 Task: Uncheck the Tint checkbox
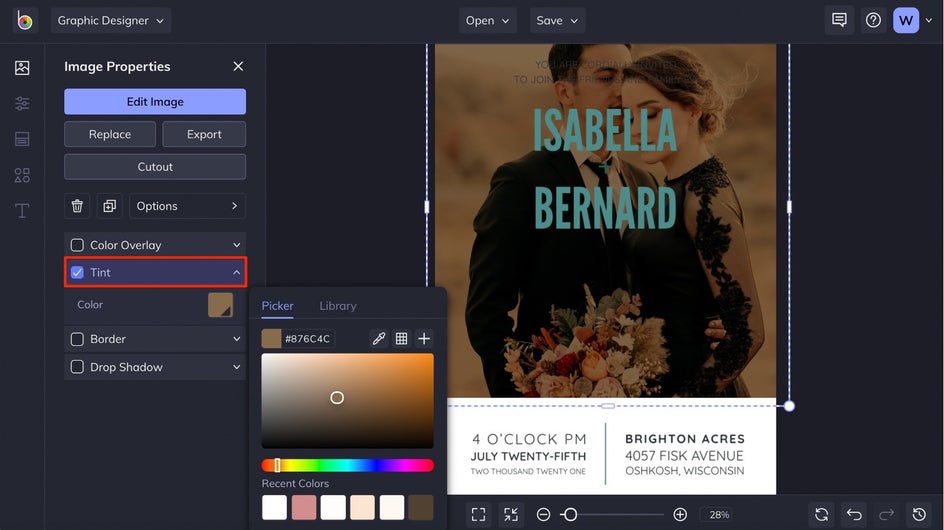pos(77,272)
